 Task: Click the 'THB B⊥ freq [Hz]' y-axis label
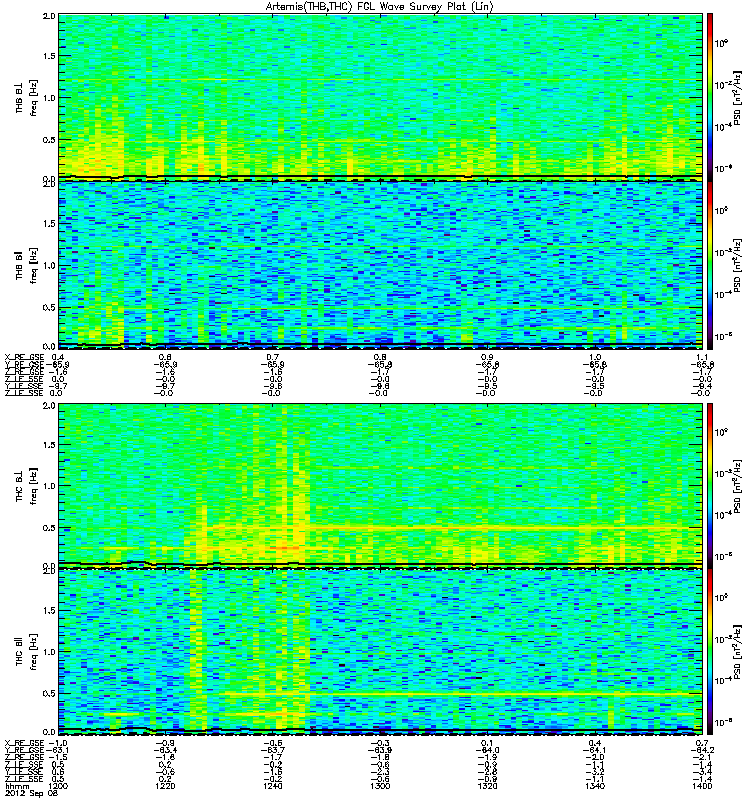[27, 97]
